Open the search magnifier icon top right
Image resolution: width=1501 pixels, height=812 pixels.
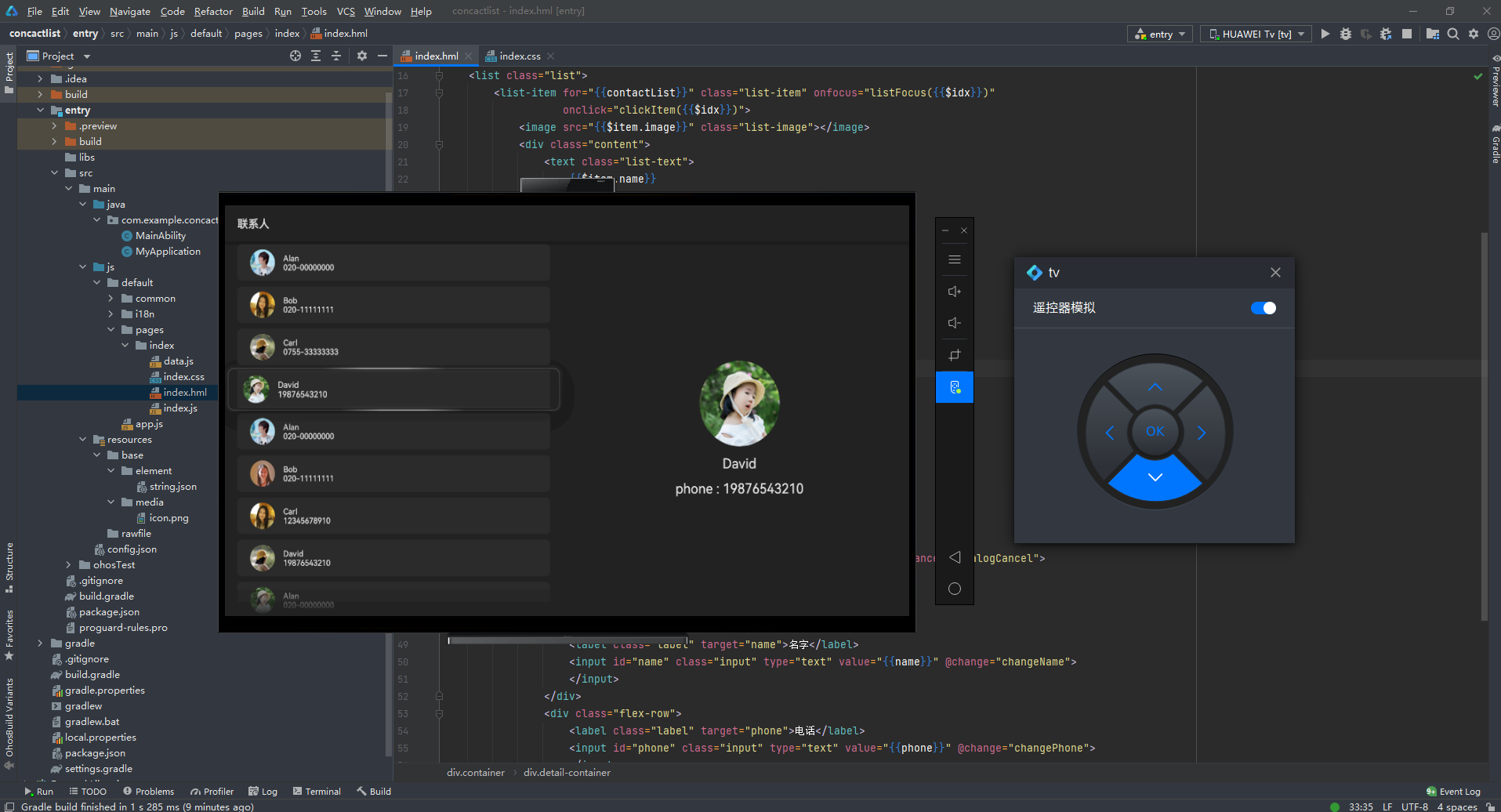tap(1453, 34)
